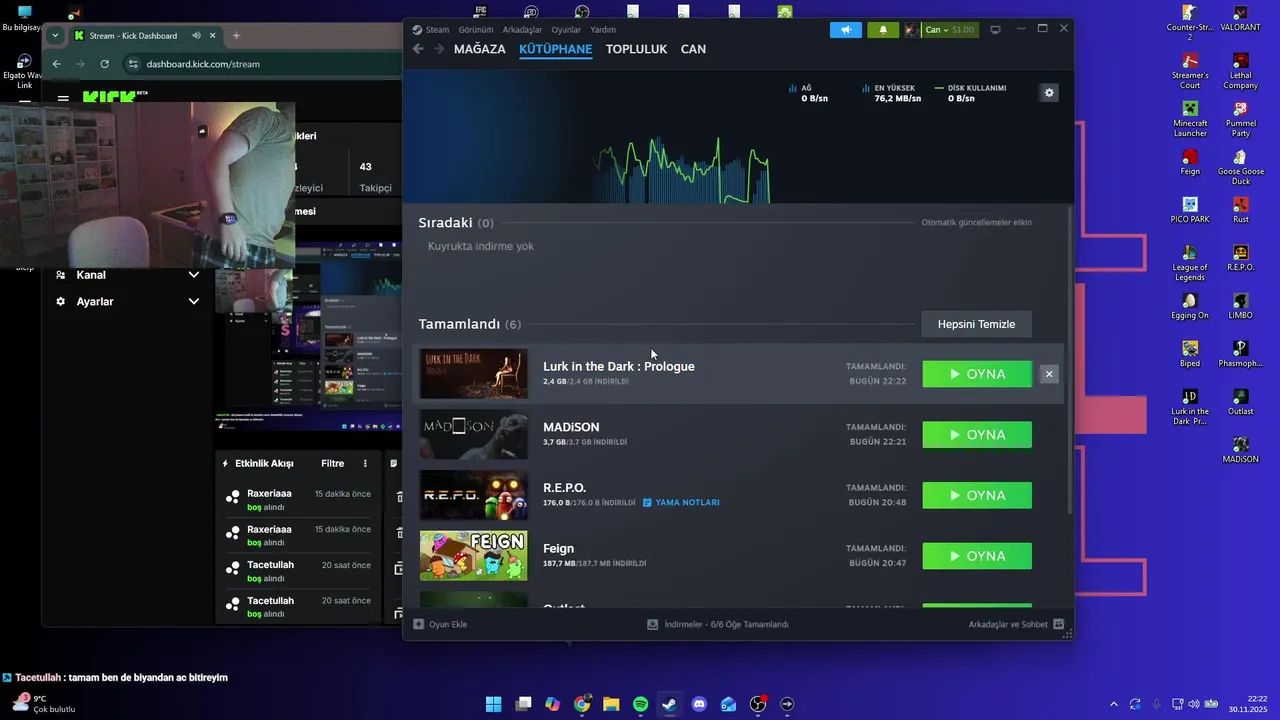Open the Kick hamburger menu
The height and width of the screenshot is (720, 1280).
[x=63, y=99]
